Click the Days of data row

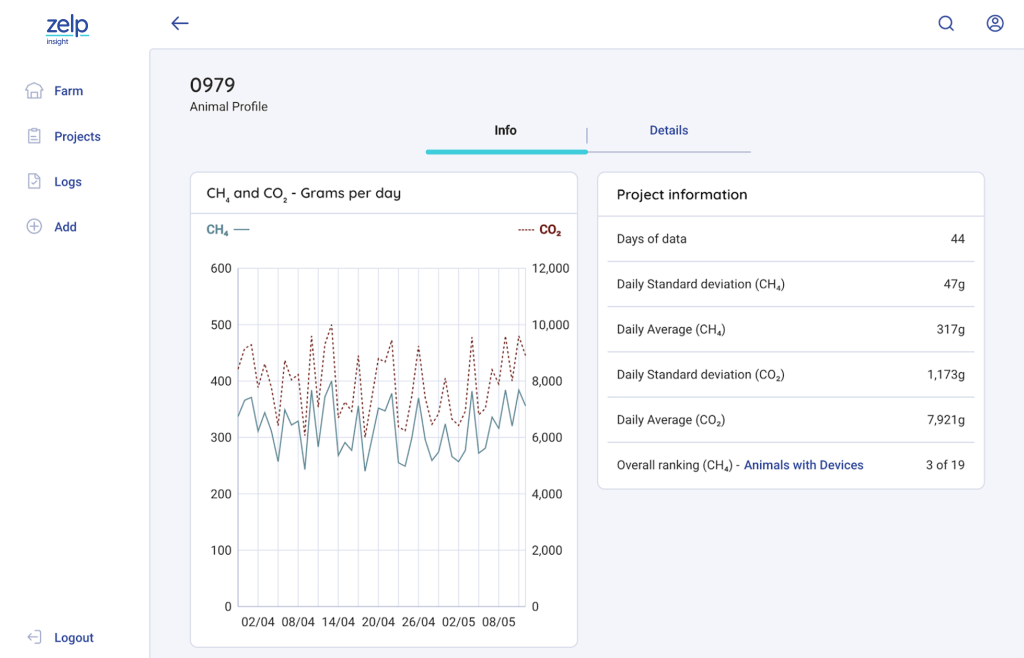(x=790, y=239)
